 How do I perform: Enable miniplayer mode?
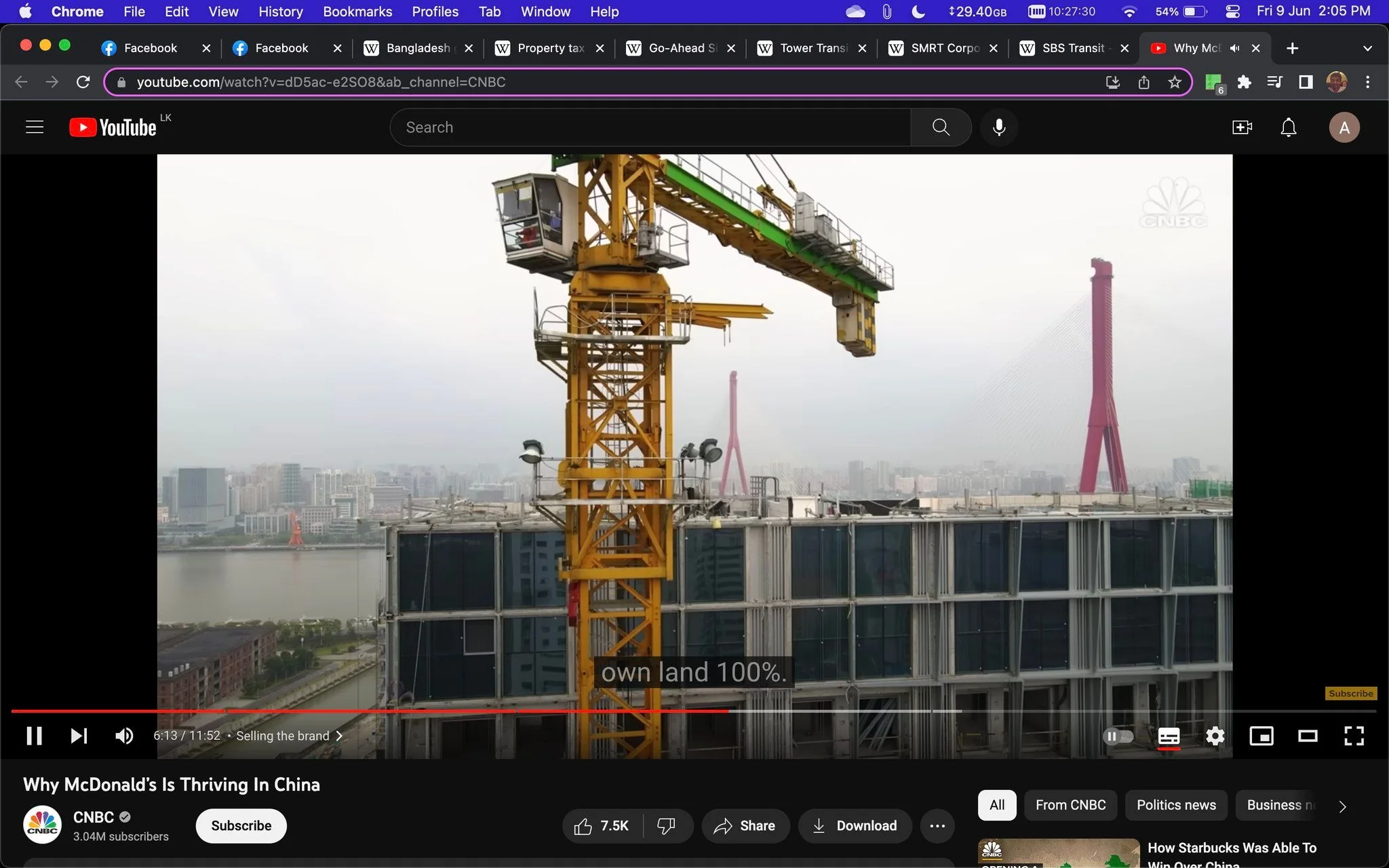click(x=1261, y=736)
